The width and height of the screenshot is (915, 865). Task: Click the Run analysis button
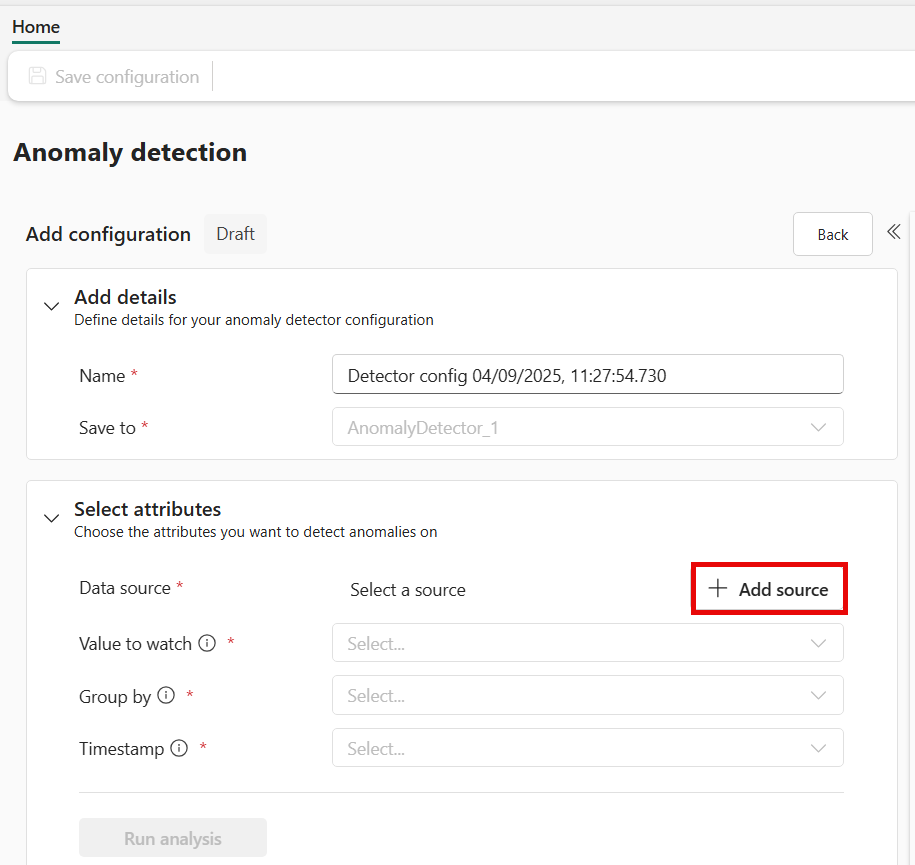172,837
